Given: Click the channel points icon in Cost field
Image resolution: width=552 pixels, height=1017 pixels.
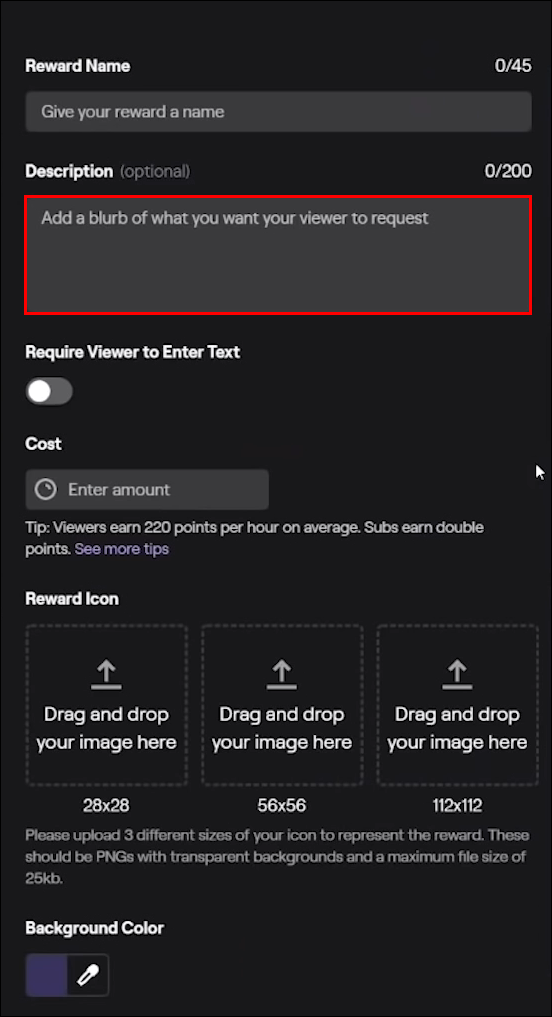Looking at the screenshot, I should [x=45, y=489].
